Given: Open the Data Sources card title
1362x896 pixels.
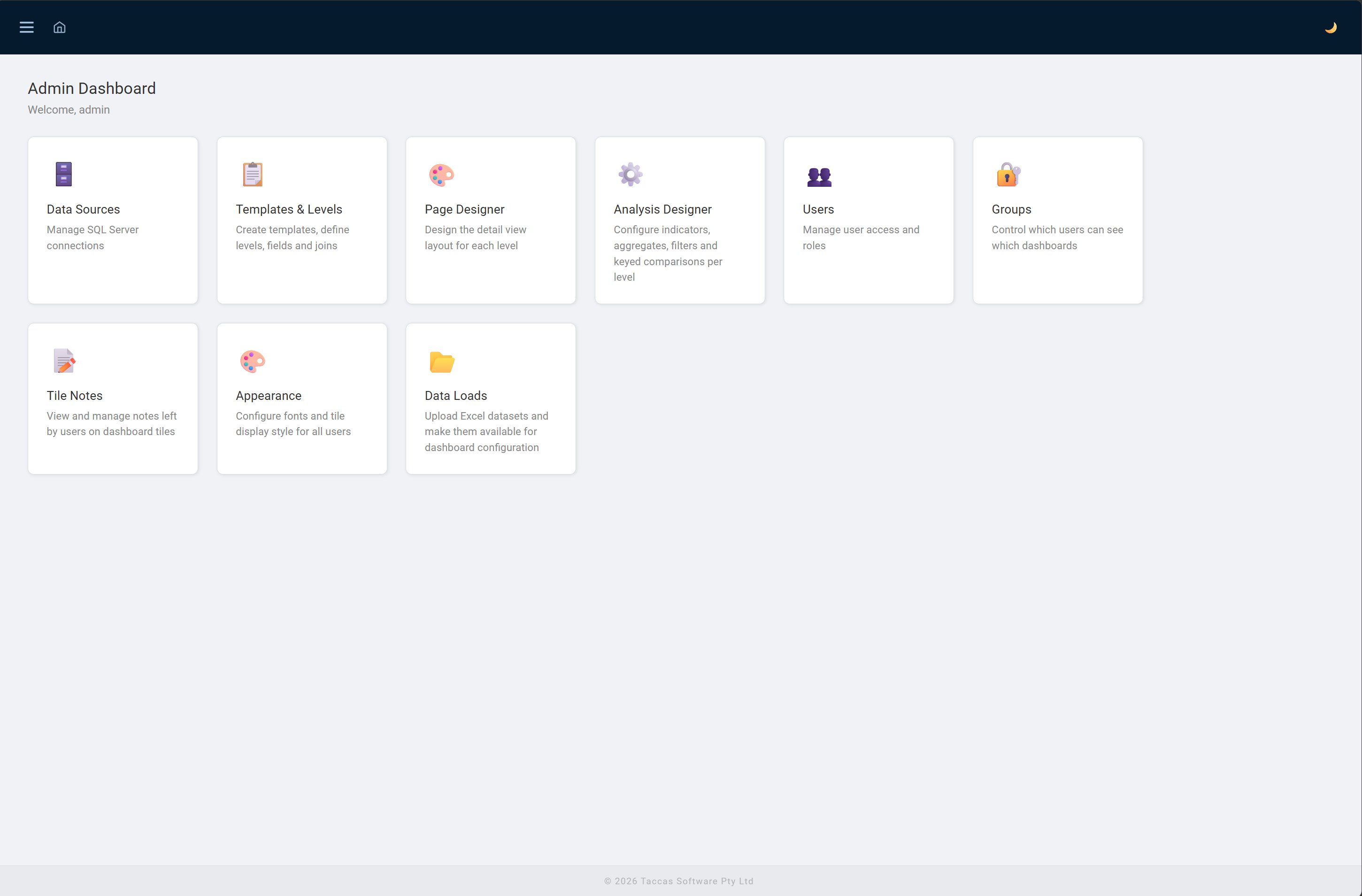Looking at the screenshot, I should 84,209.
